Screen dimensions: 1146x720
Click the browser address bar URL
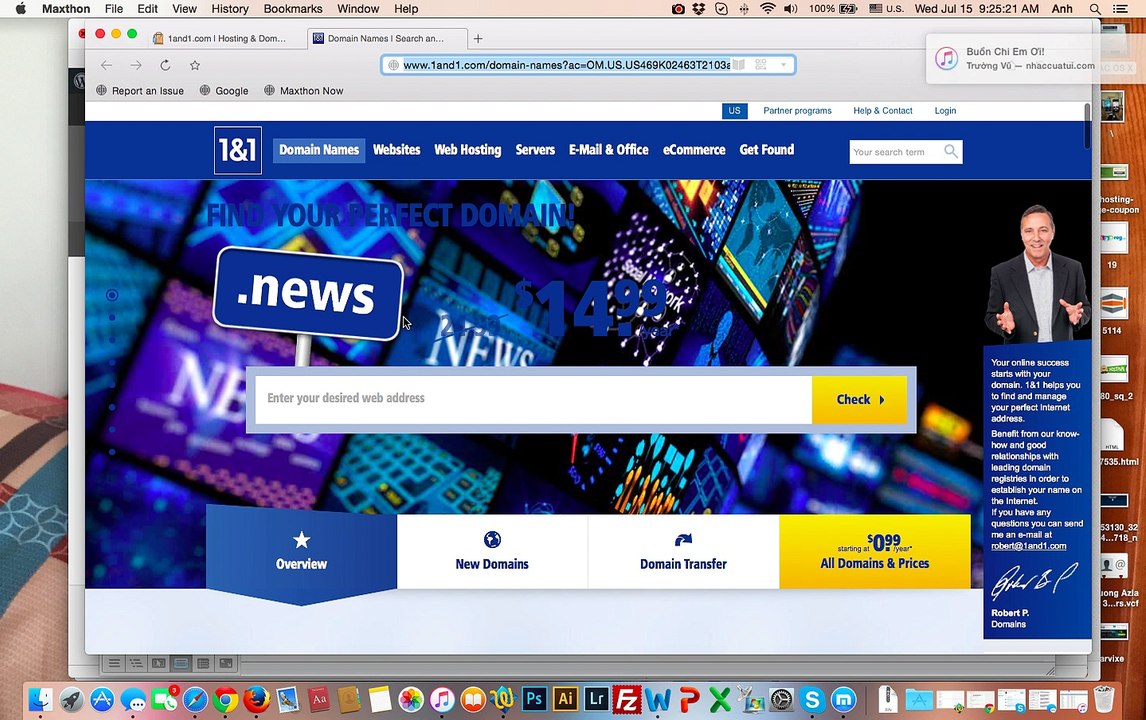pyautogui.click(x=566, y=65)
